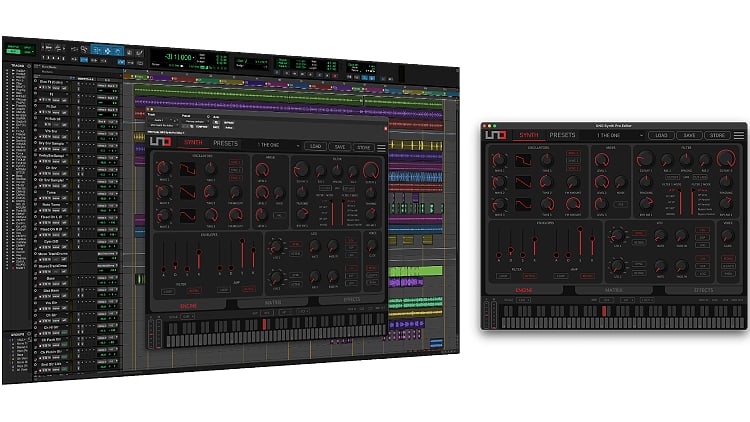Click the WAVE 1 knob in the standalone editor
This screenshot has height=422, width=750.
coord(499,160)
